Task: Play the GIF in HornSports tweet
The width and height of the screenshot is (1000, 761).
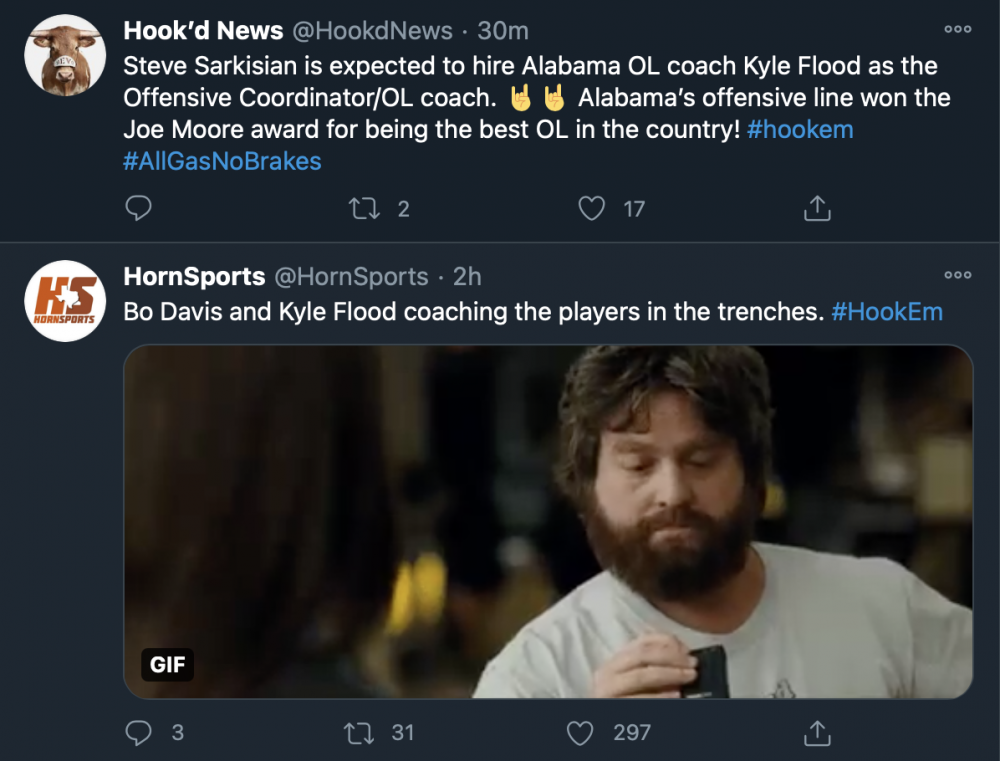Action: [547, 521]
